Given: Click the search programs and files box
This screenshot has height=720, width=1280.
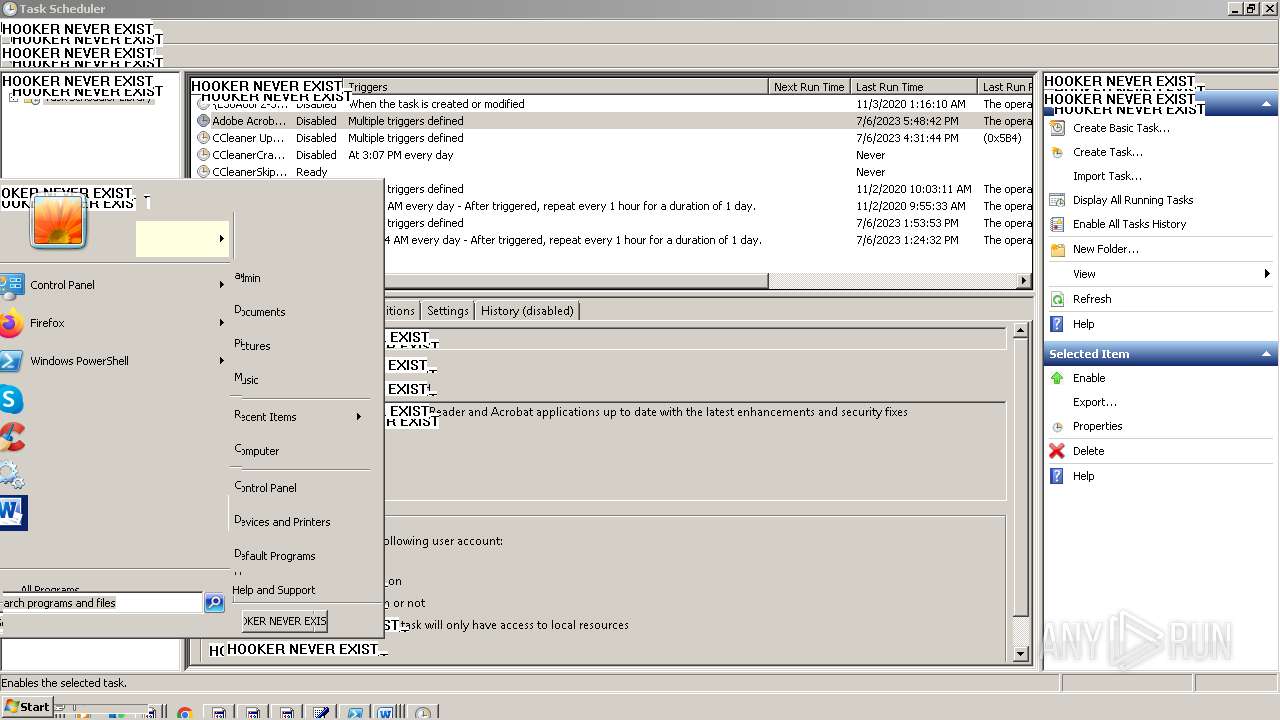Looking at the screenshot, I should (x=101, y=603).
